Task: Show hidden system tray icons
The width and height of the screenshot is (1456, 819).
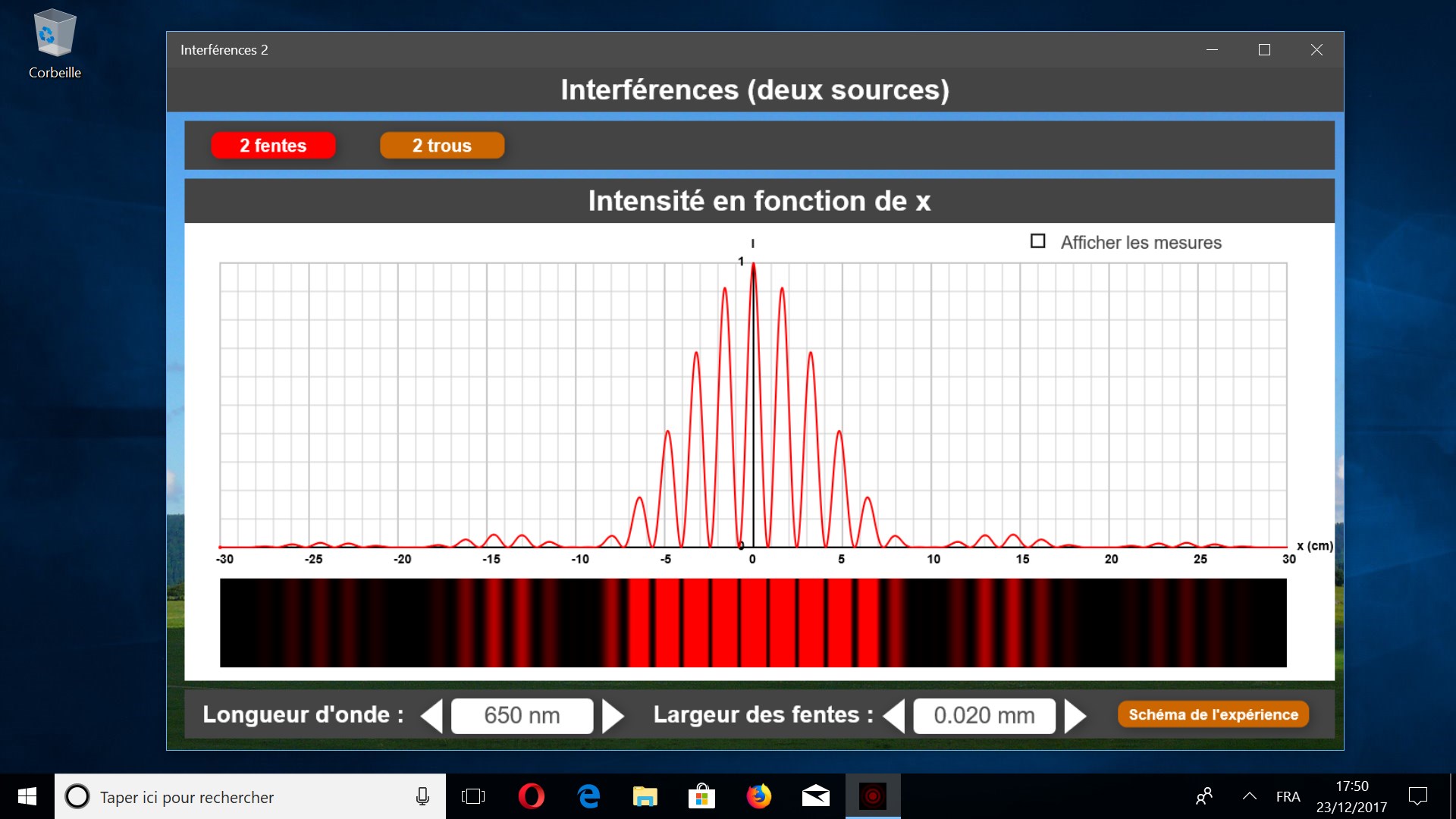Action: tap(1249, 796)
